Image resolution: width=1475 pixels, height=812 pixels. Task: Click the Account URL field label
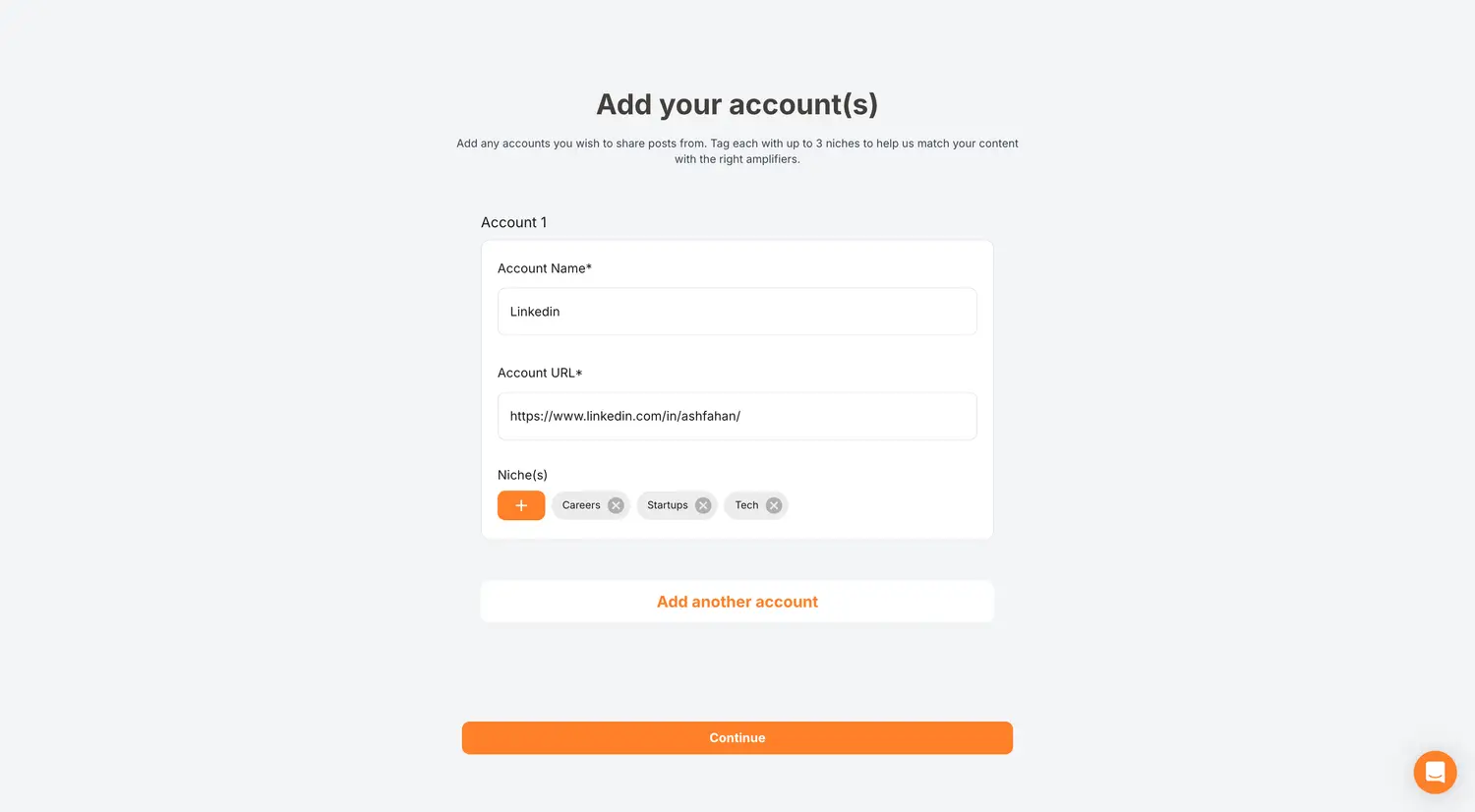pyautogui.click(x=536, y=373)
